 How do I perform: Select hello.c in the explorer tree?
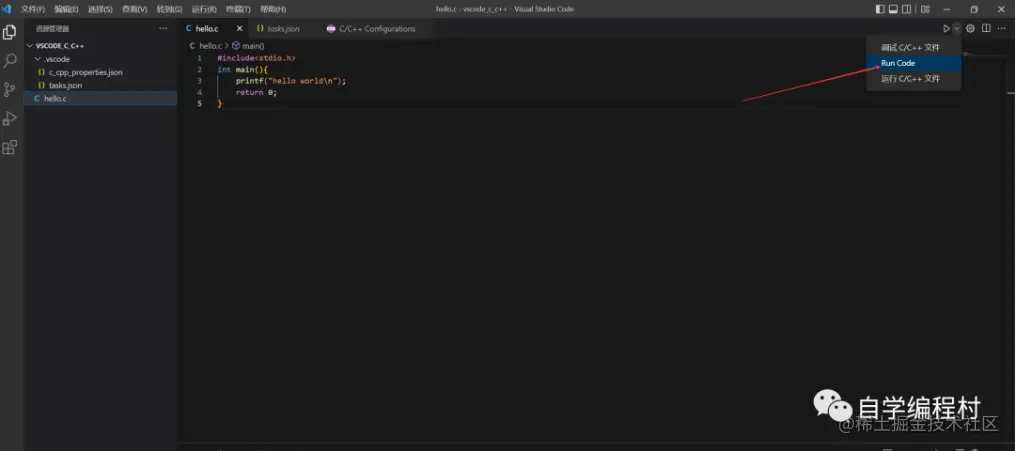pos(100,98)
